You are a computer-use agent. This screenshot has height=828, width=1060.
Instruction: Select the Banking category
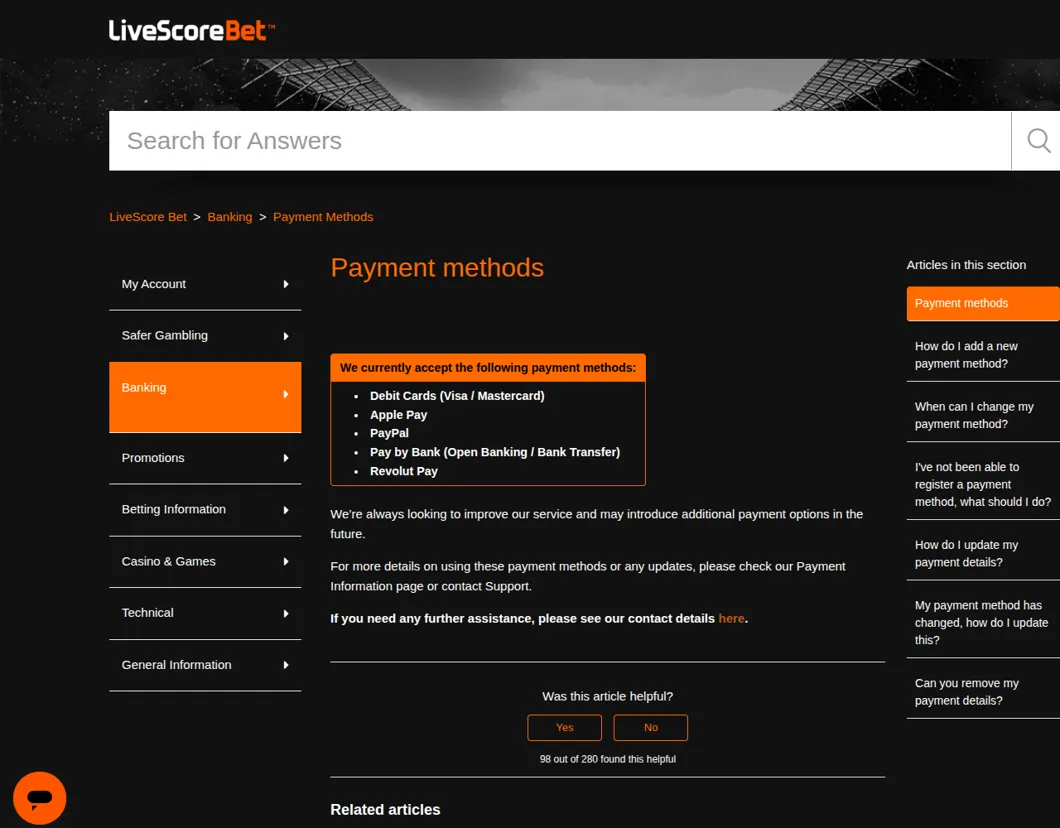(x=205, y=397)
